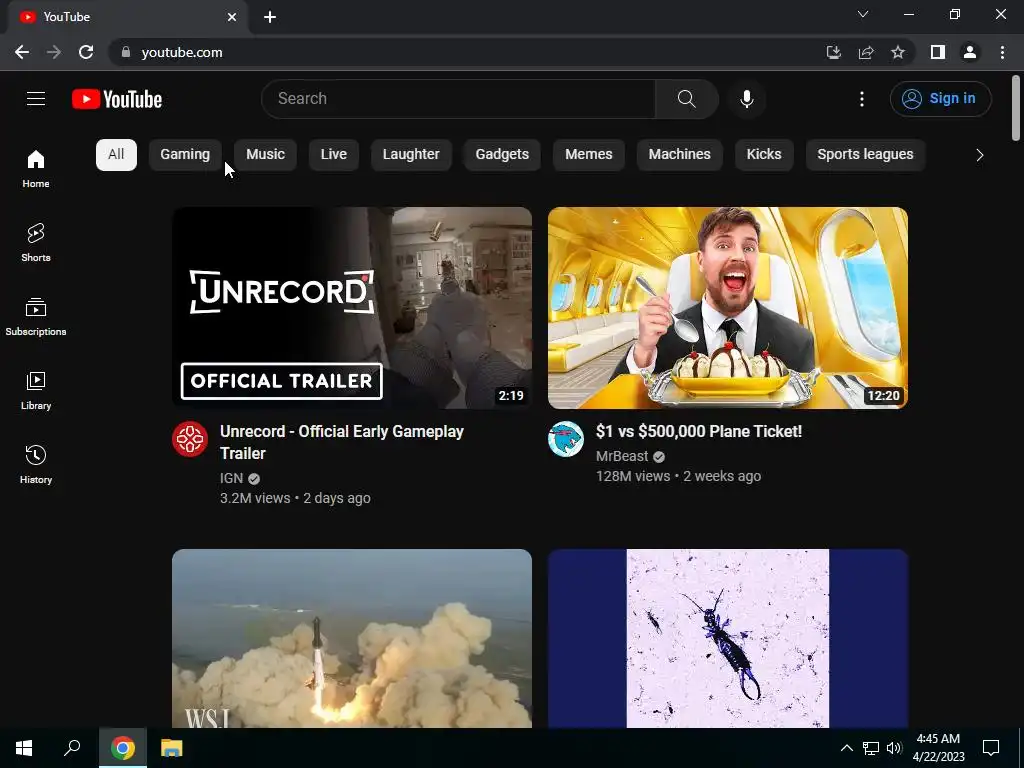
Task: Click the magnifier search button
Action: [686, 99]
